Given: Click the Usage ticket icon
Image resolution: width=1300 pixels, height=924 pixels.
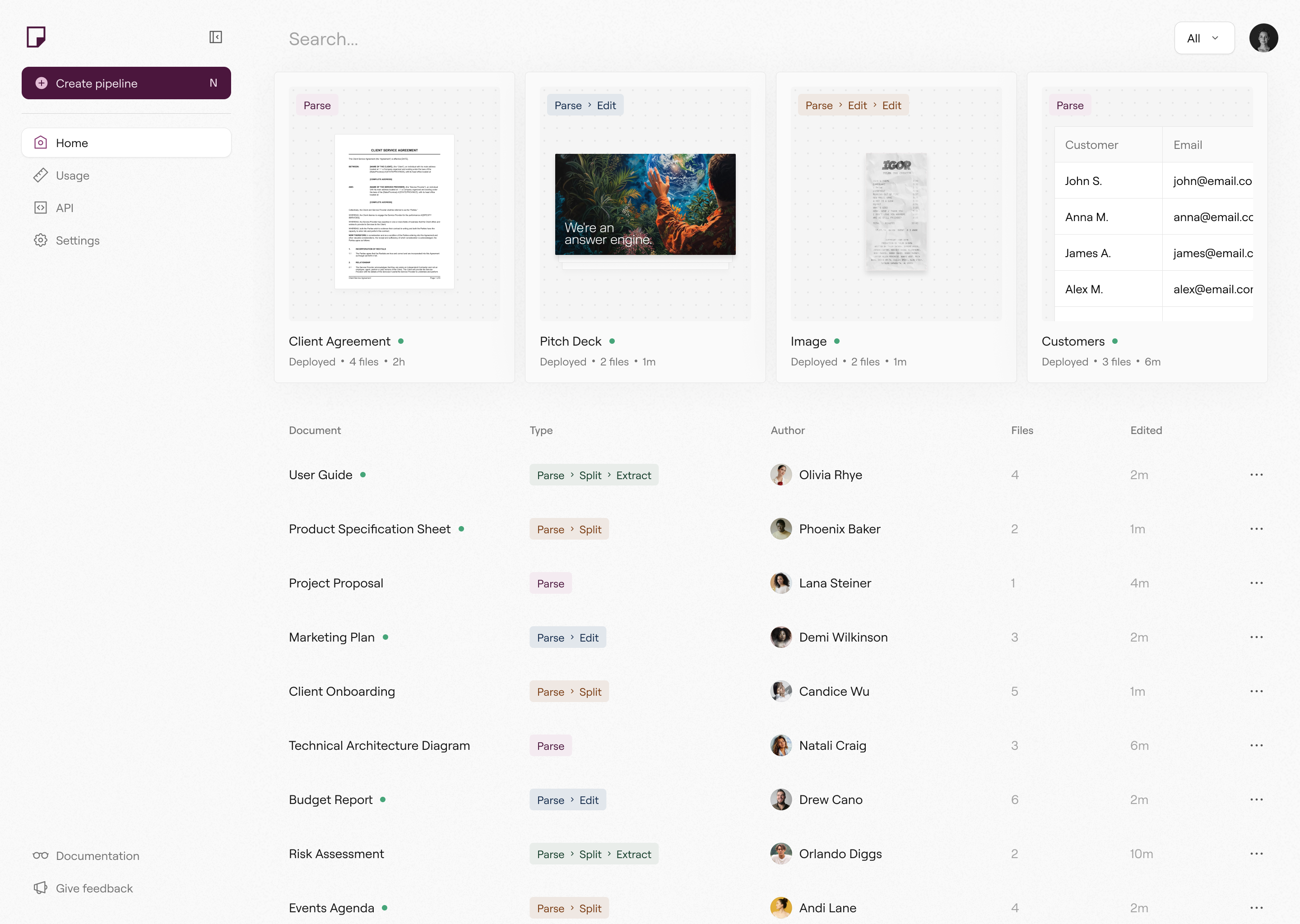Looking at the screenshot, I should (x=41, y=175).
